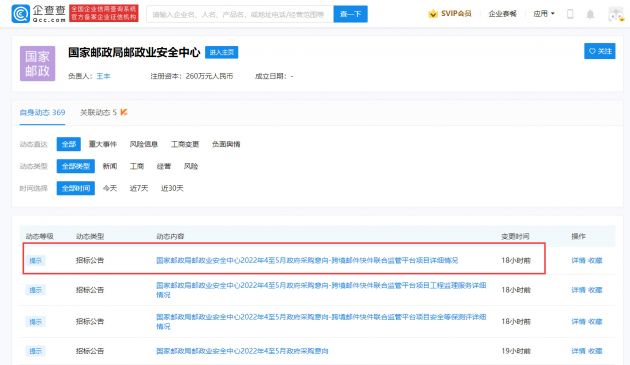
Task: Select the 负面舆情 filter
Action: 226,144
